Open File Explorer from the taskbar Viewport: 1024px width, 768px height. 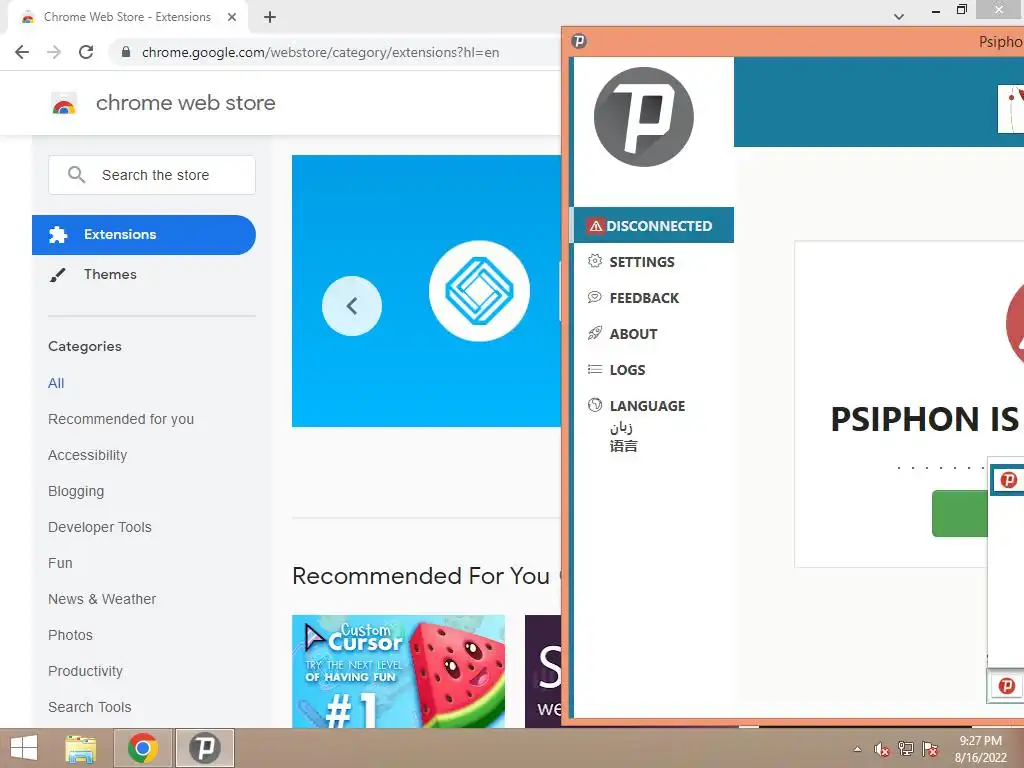[x=80, y=748]
